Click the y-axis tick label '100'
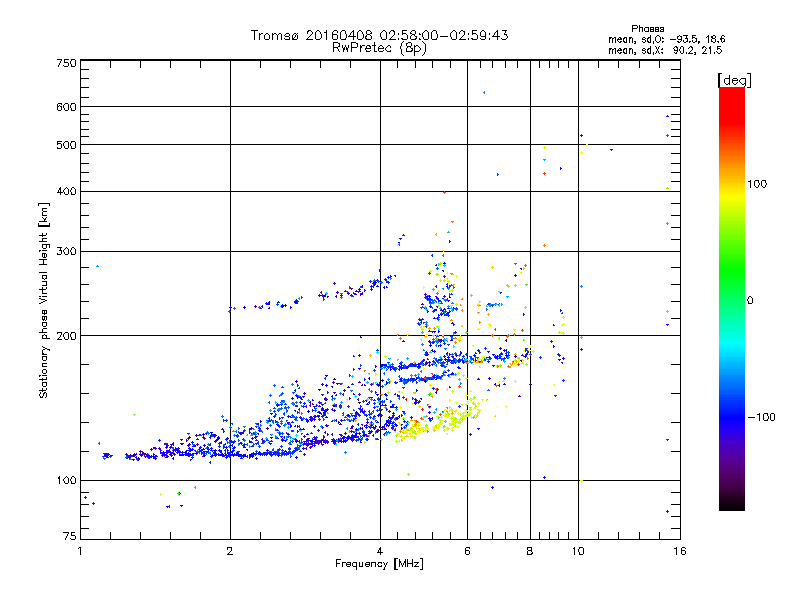This screenshot has width=800, height=600. coord(66,481)
